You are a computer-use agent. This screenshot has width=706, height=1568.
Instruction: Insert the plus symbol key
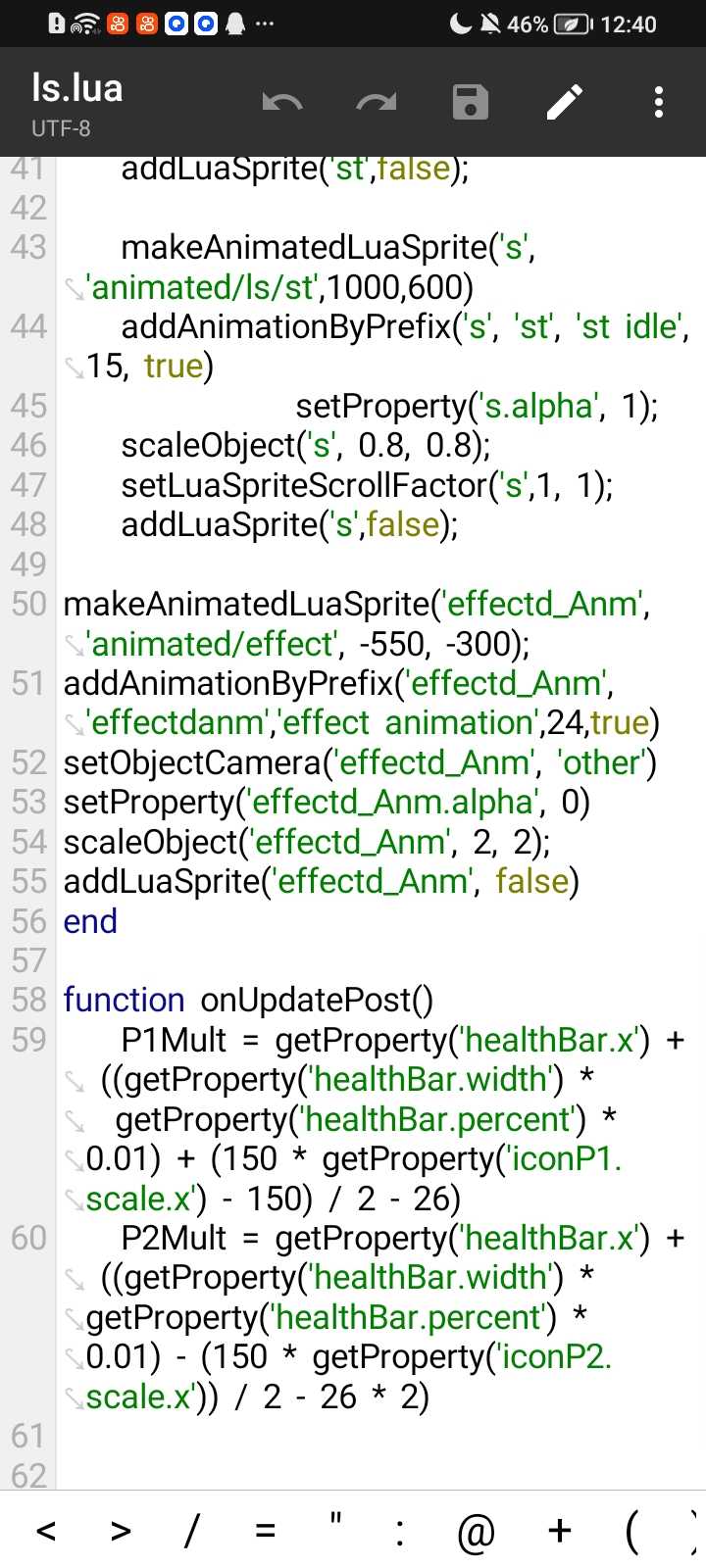click(x=560, y=1531)
